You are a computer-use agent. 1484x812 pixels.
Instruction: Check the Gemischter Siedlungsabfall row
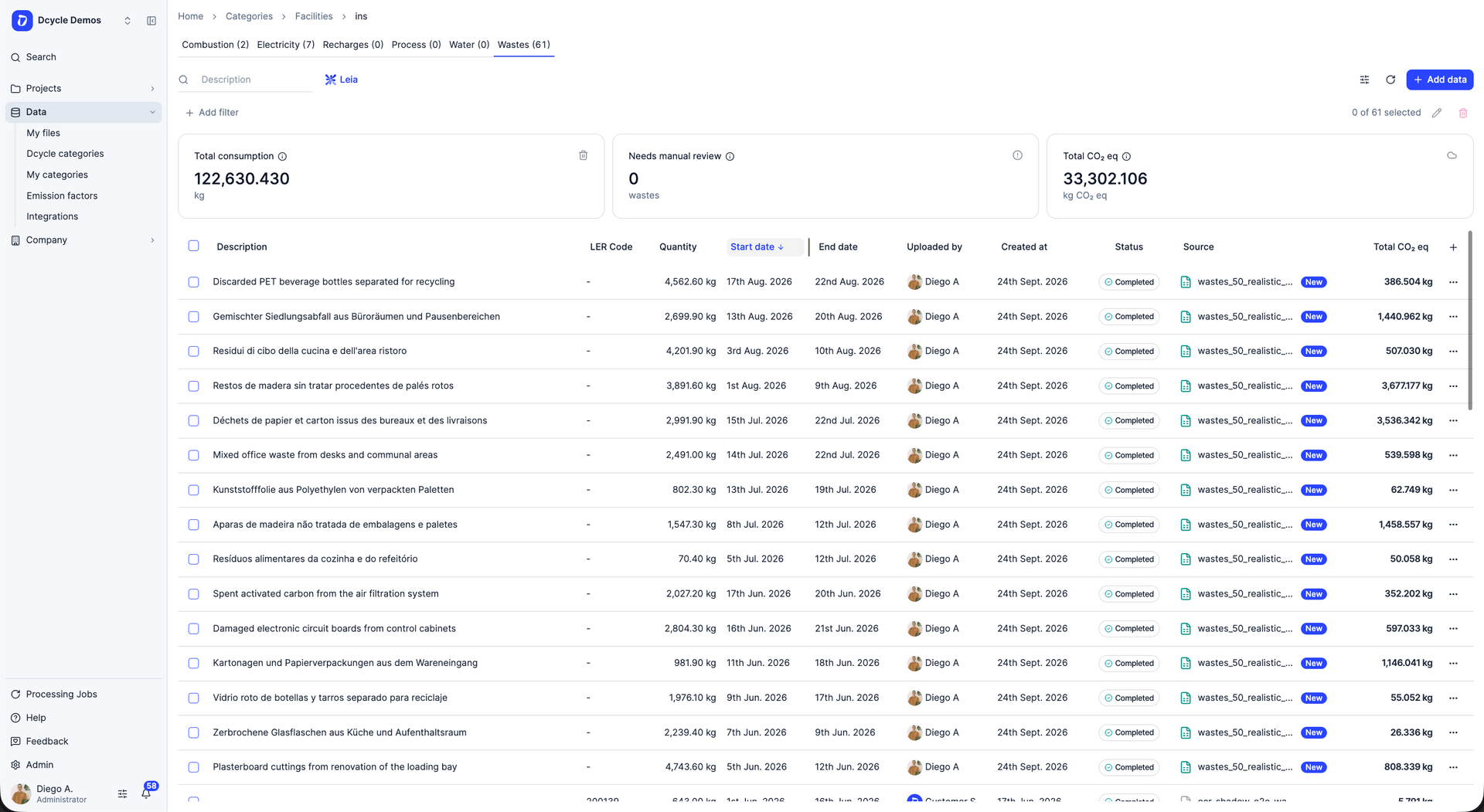click(x=193, y=317)
